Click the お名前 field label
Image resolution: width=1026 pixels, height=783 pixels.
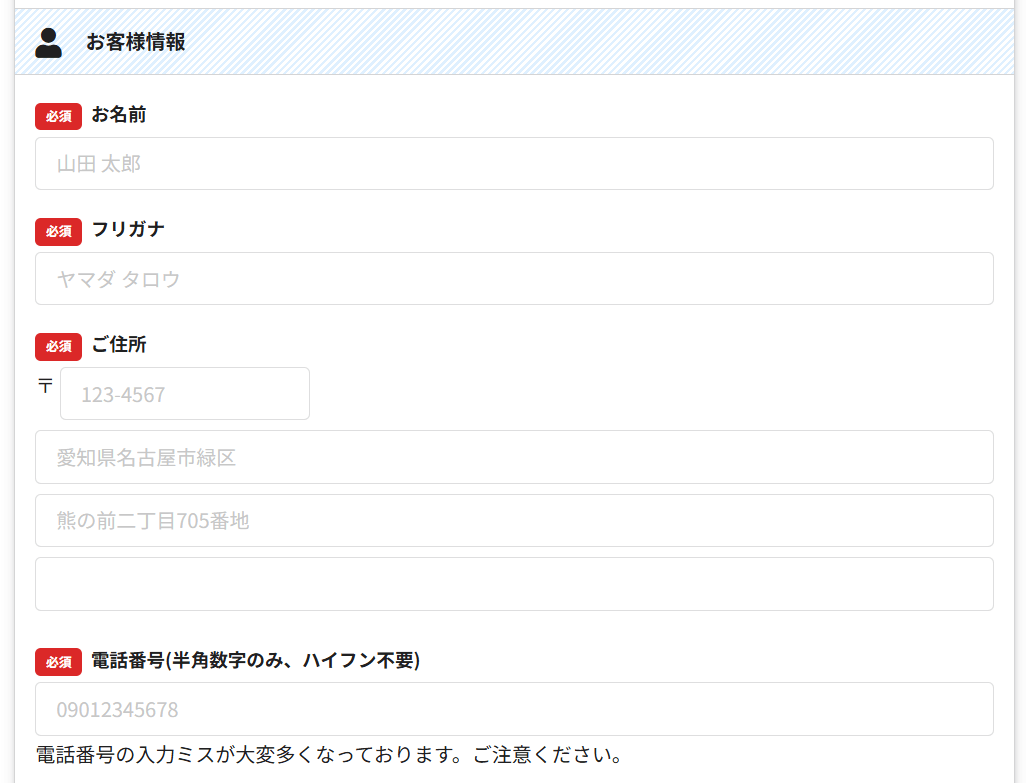tap(119, 115)
